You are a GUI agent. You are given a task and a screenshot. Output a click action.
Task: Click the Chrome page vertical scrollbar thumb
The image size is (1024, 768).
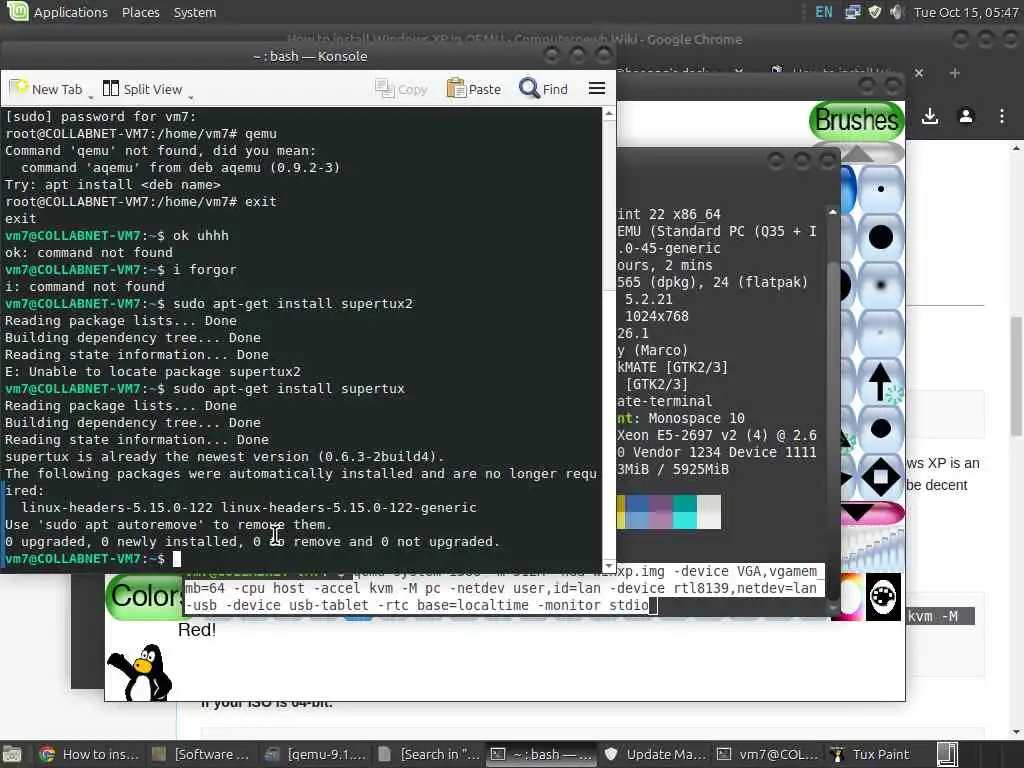tap(1016, 376)
